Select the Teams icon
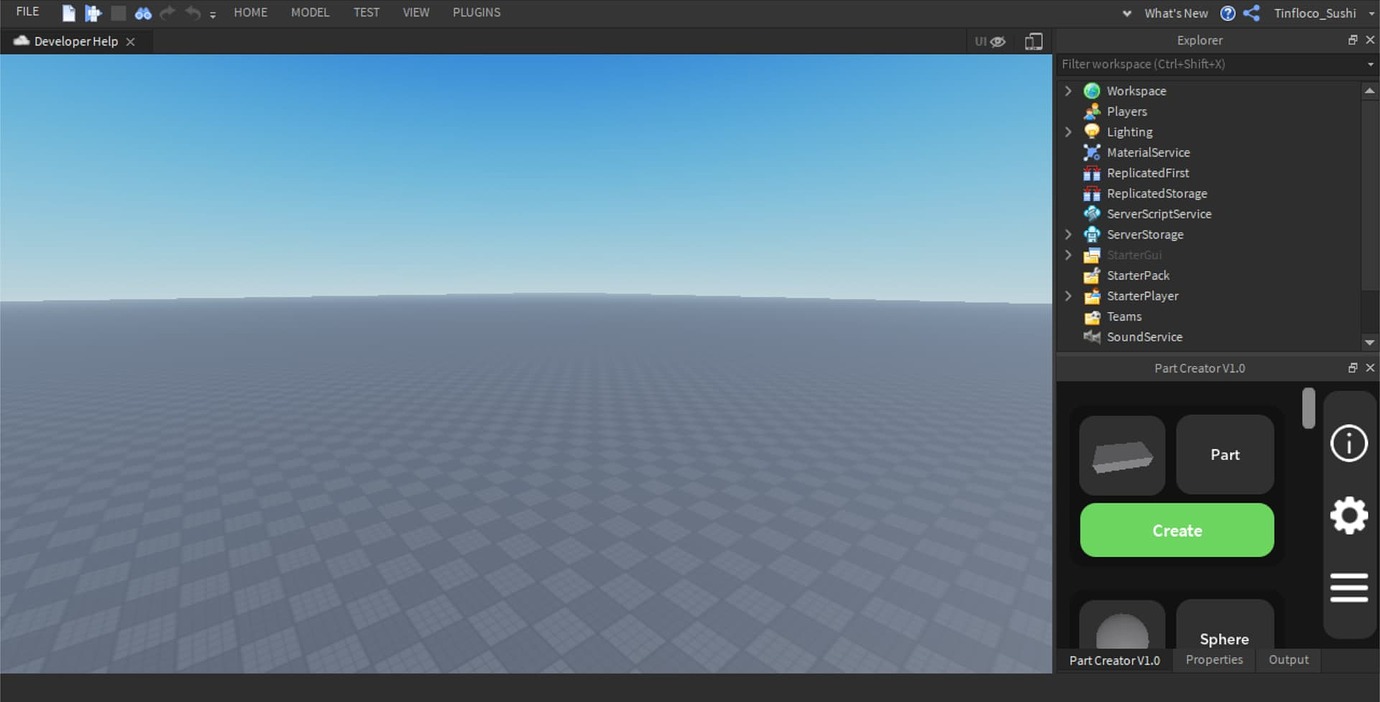 point(1092,316)
